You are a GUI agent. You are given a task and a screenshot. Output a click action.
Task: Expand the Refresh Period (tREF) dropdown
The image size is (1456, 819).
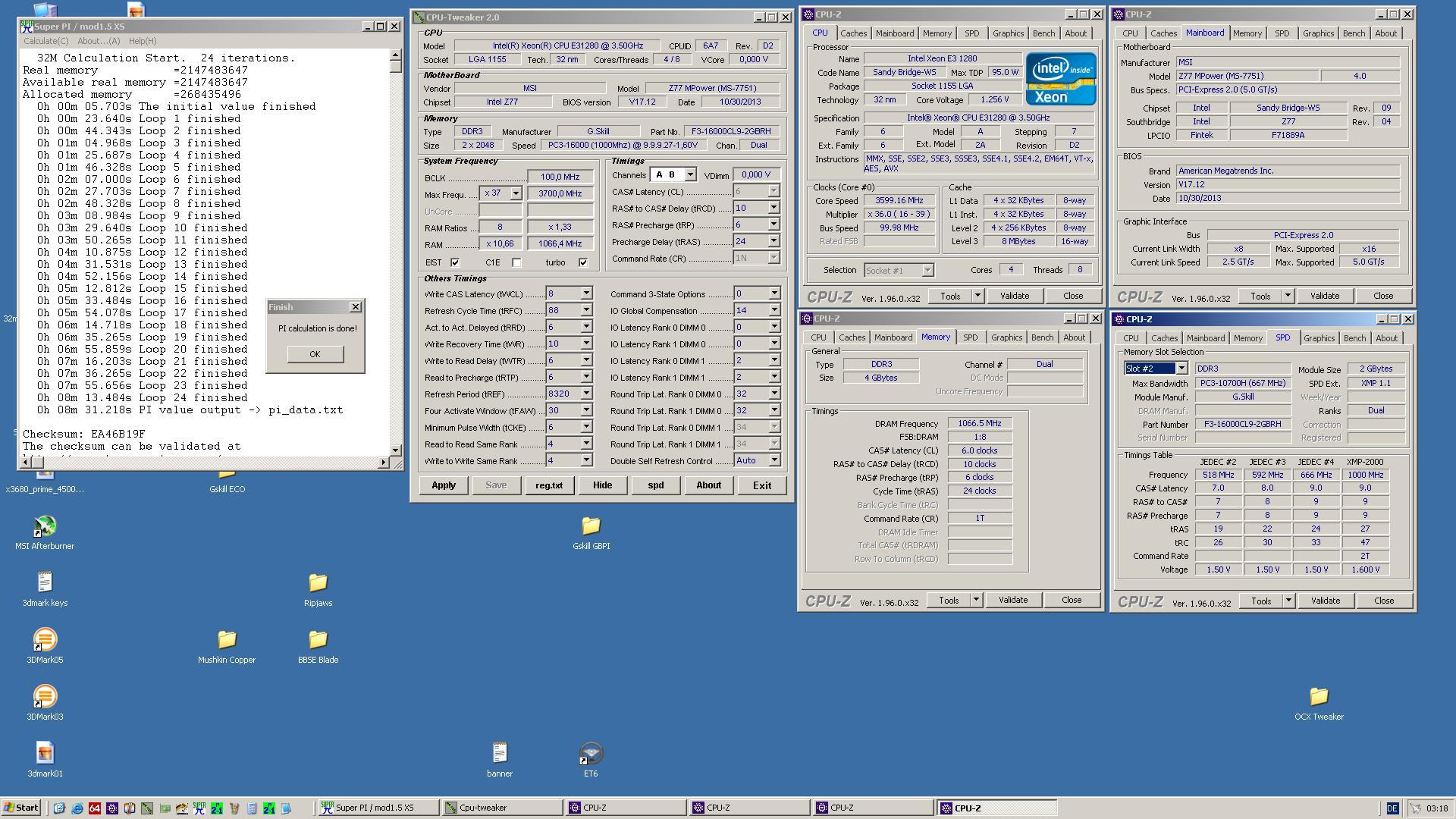pyautogui.click(x=586, y=394)
